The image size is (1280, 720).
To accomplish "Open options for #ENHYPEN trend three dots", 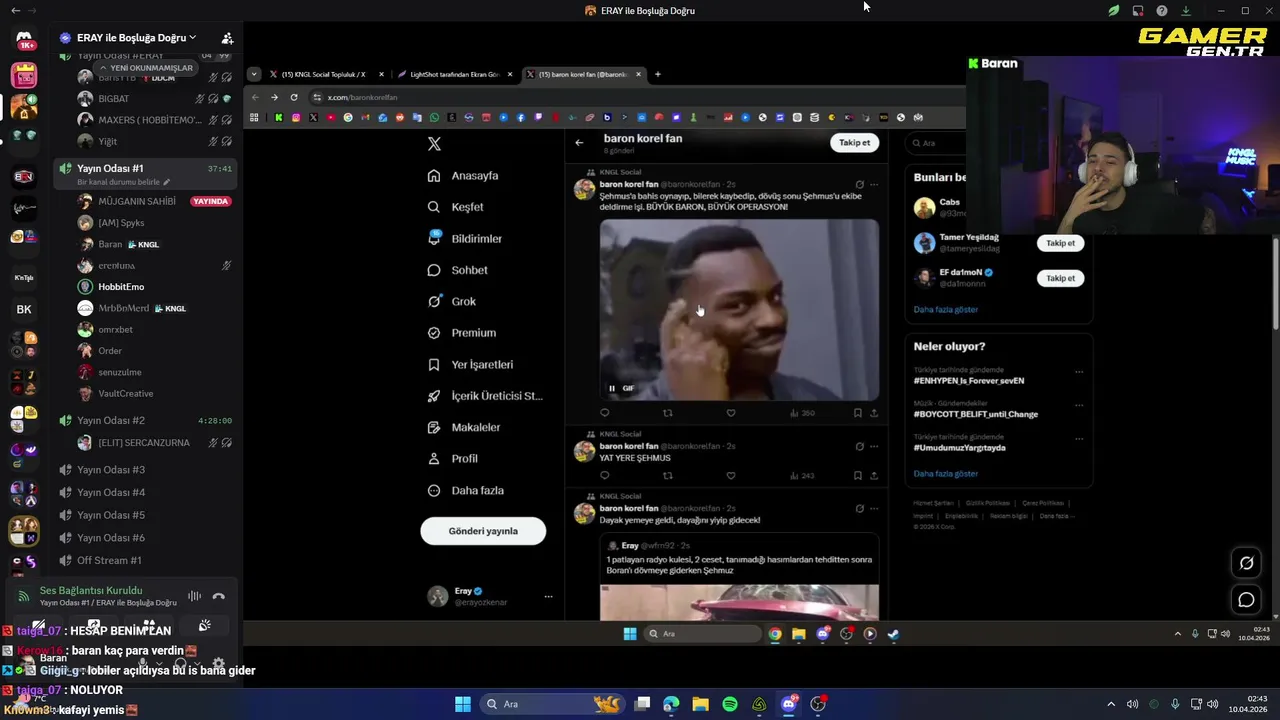I will pyautogui.click(x=1079, y=372).
